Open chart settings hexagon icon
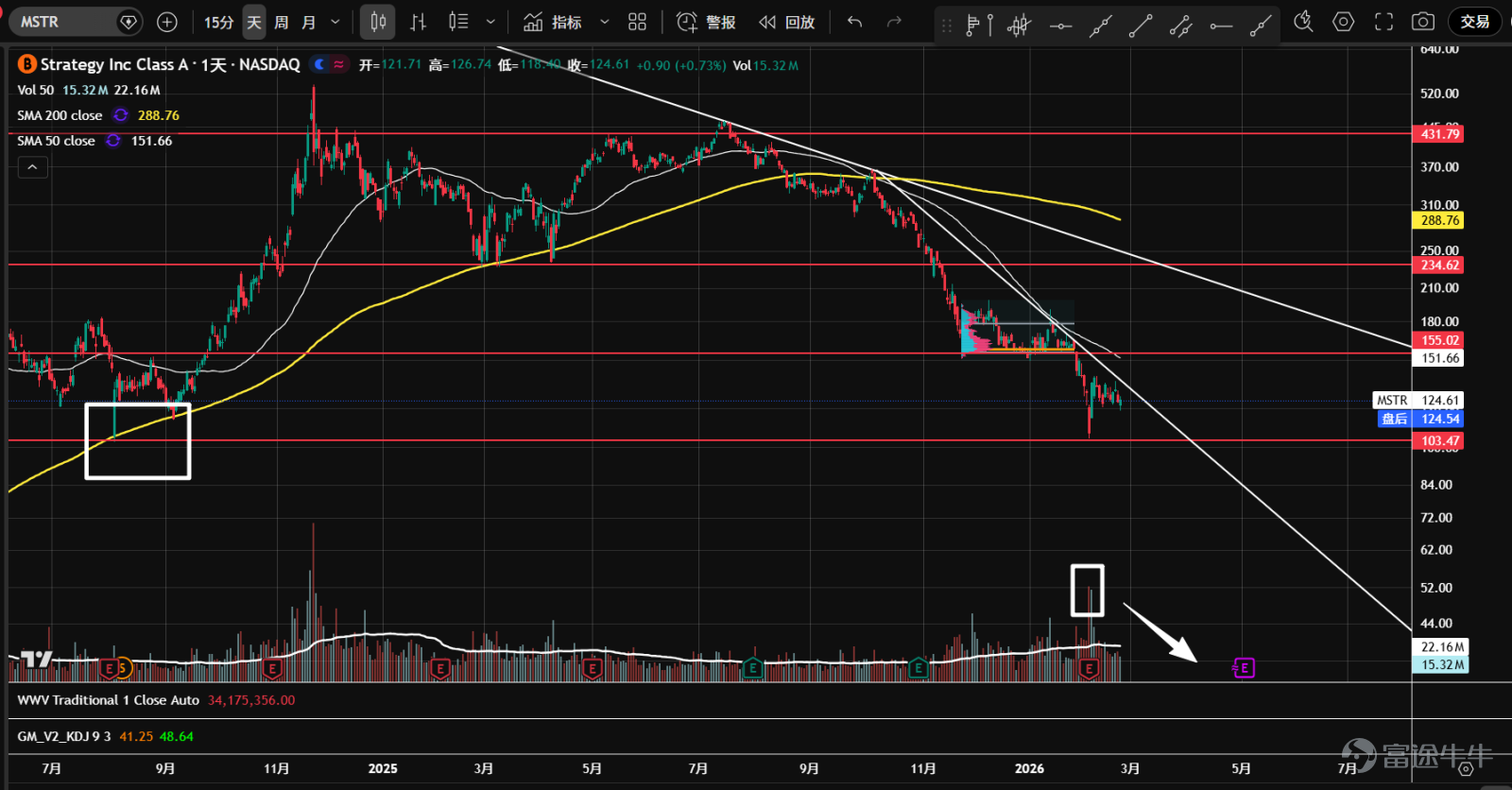This screenshot has height=790, width=1512. (x=1344, y=22)
